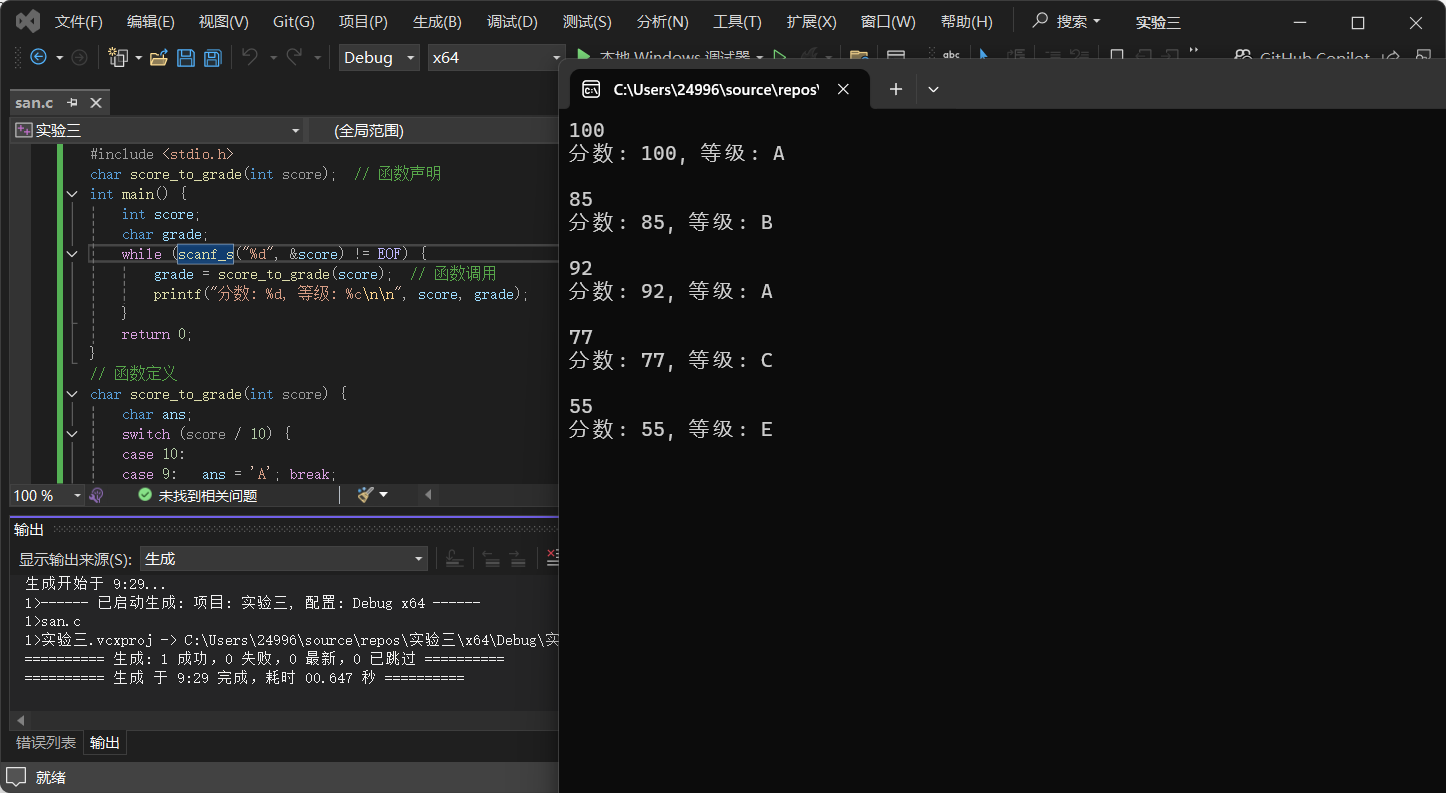Pin the san.c tab

pyautogui.click(x=73, y=102)
